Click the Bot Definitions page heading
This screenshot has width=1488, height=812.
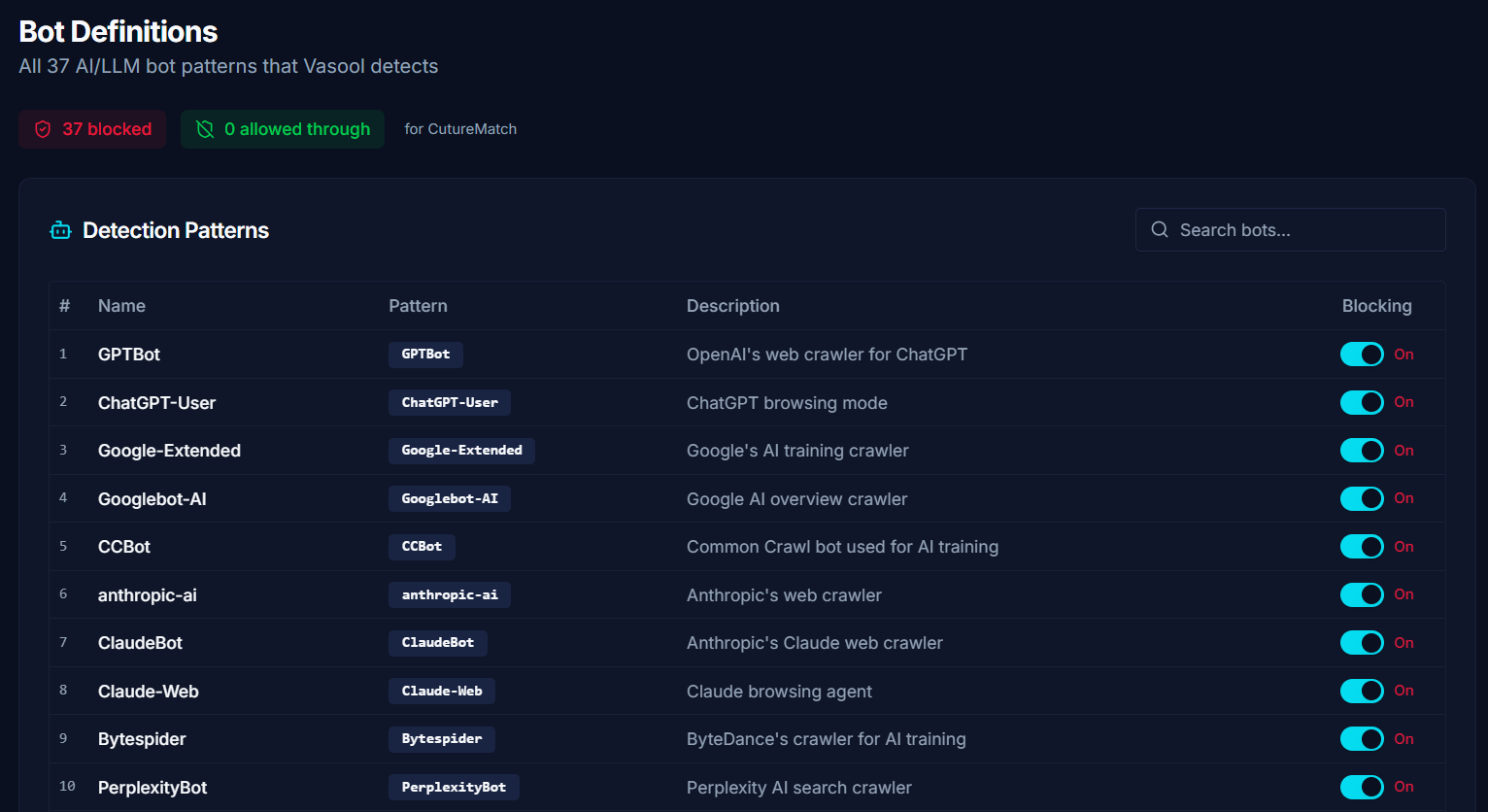tap(118, 32)
